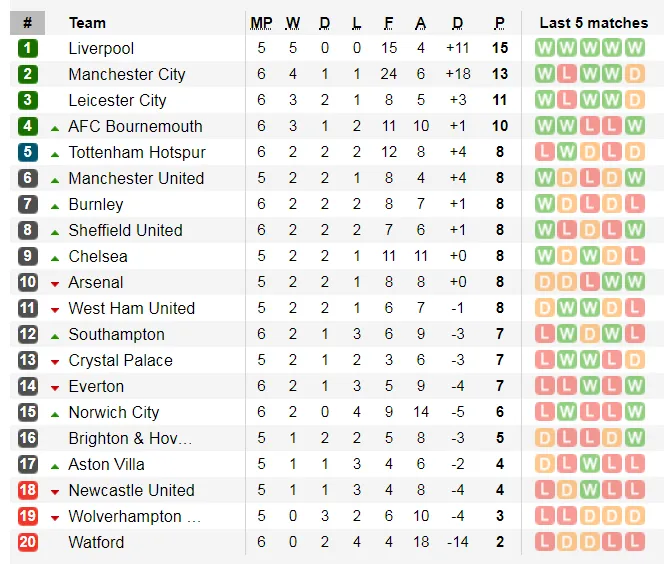664x564 pixels.
Task: Click the green up arrow beside AFC Bournemouth
Action: click(x=55, y=127)
